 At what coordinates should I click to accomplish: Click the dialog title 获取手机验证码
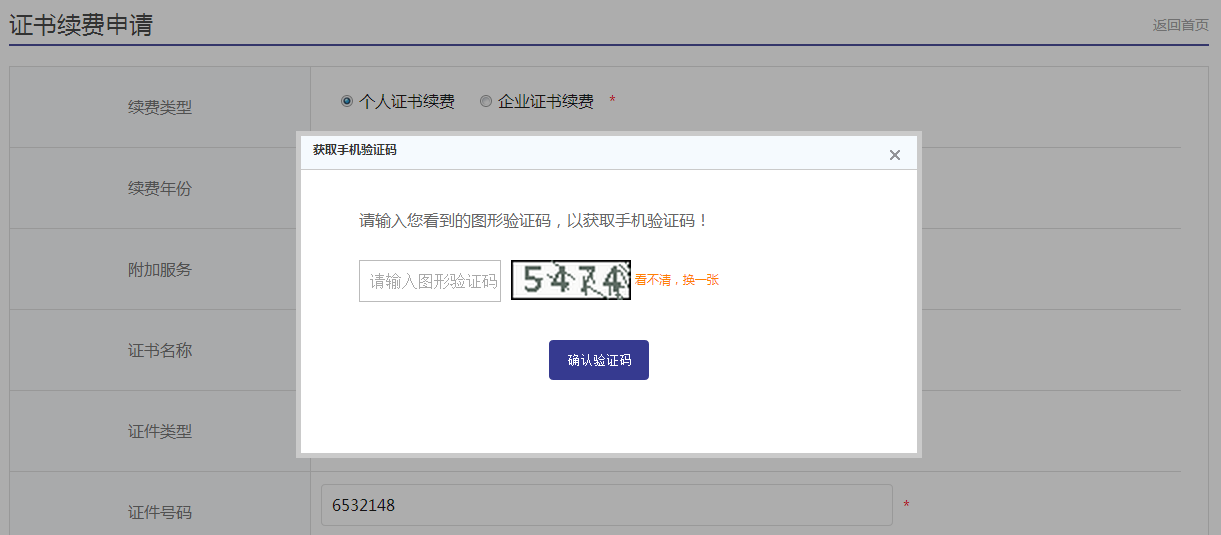click(355, 150)
